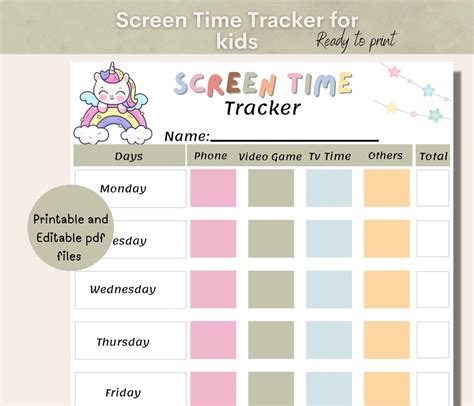
Task: Click the Phone column header
Action: point(211,155)
